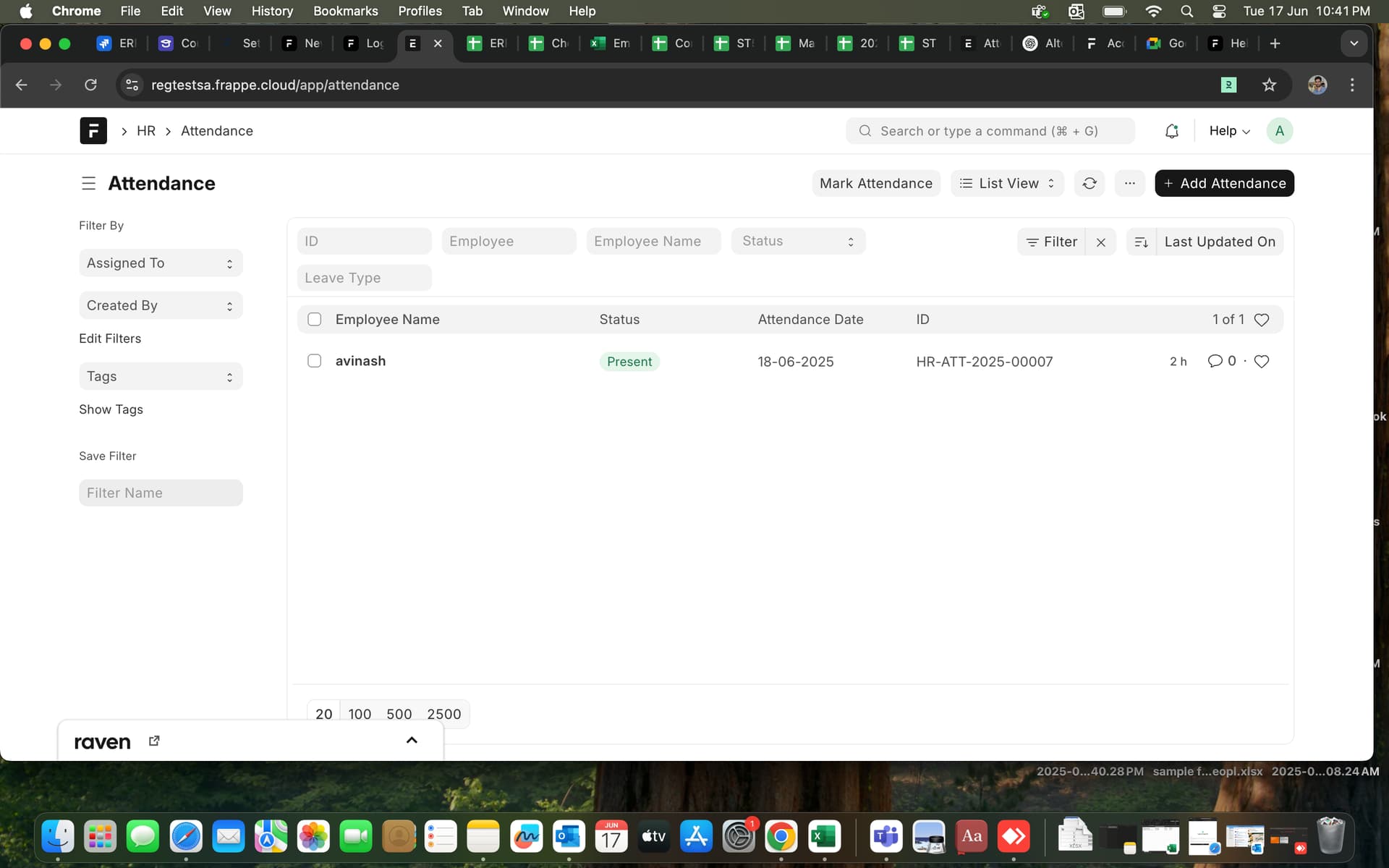Screen dimensions: 1389x868
Task: Toggle sort direction icon
Action: coord(1141,242)
